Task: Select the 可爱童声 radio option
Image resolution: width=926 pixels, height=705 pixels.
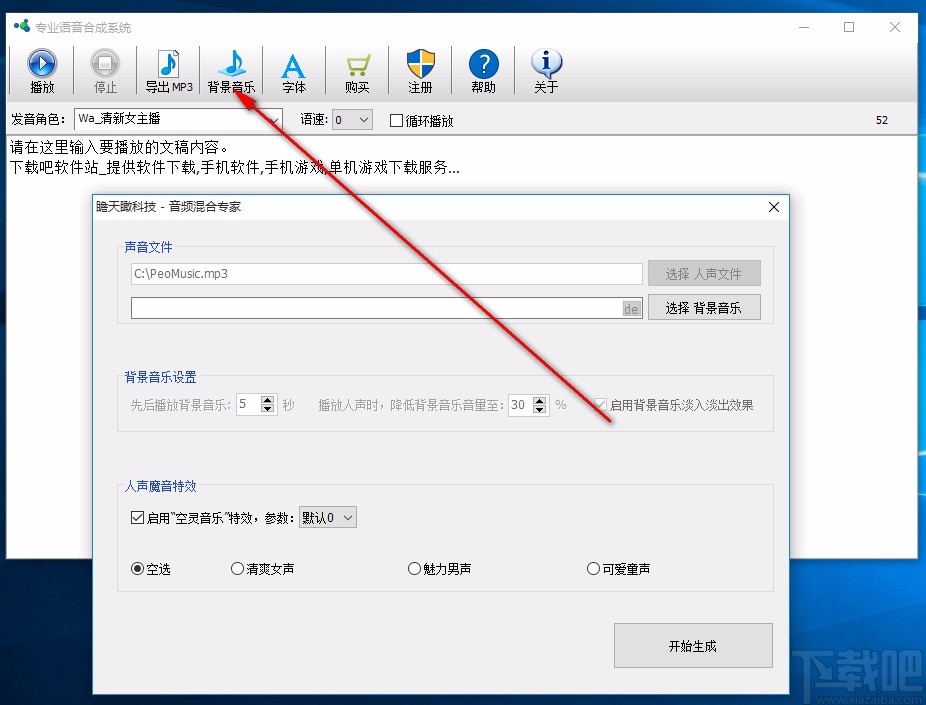Action: click(x=594, y=569)
